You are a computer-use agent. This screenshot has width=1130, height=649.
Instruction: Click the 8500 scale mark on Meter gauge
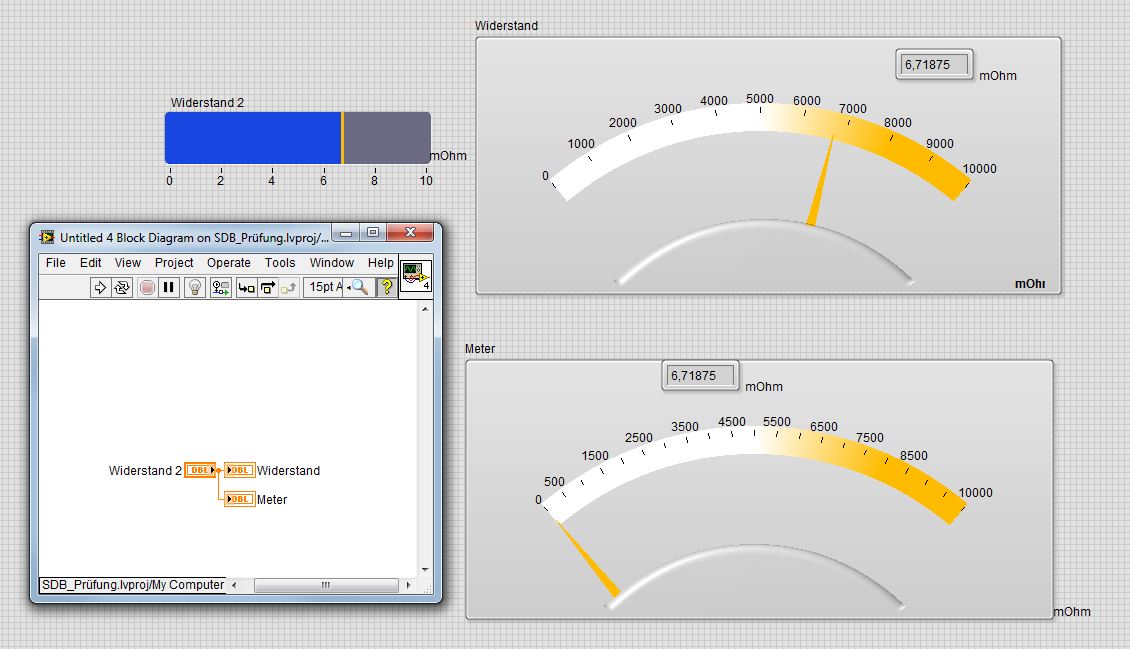coord(914,456)
